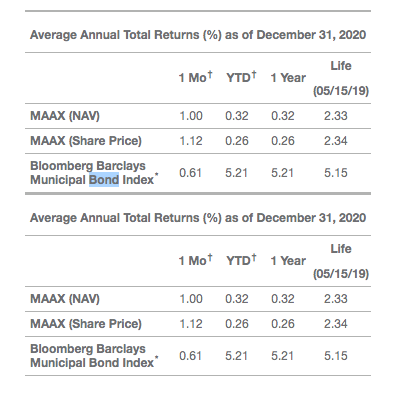The width and height of the screenshot is (402, 396).
Task: Click the highlighted word Bond in first table
Action: (104, 180)
